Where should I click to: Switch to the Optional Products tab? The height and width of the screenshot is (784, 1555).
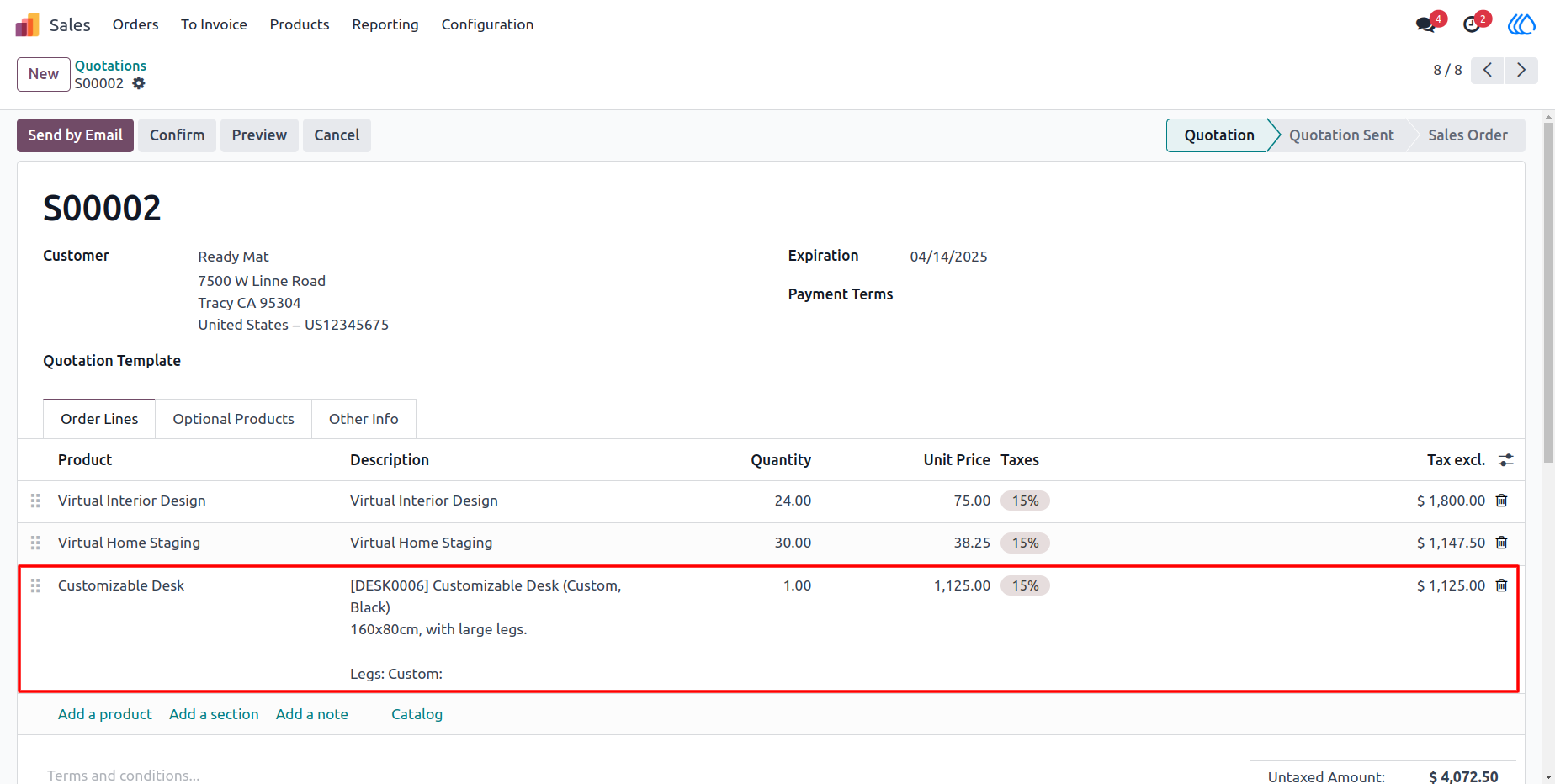tap(233, 419)
